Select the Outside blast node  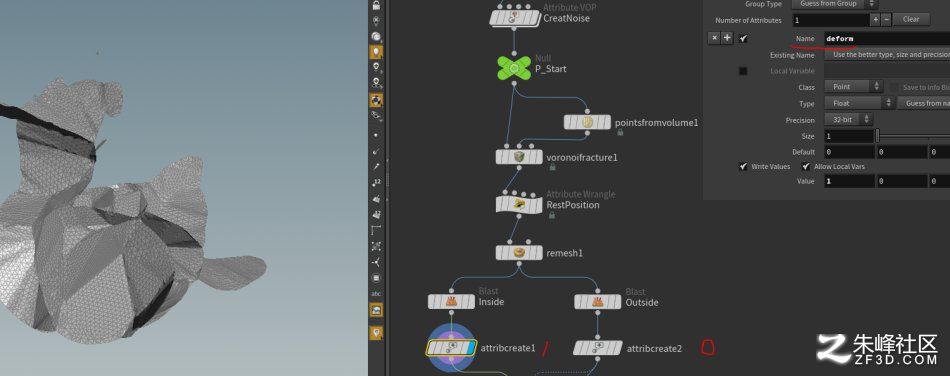pyautogui.click(x=597, y=301)
